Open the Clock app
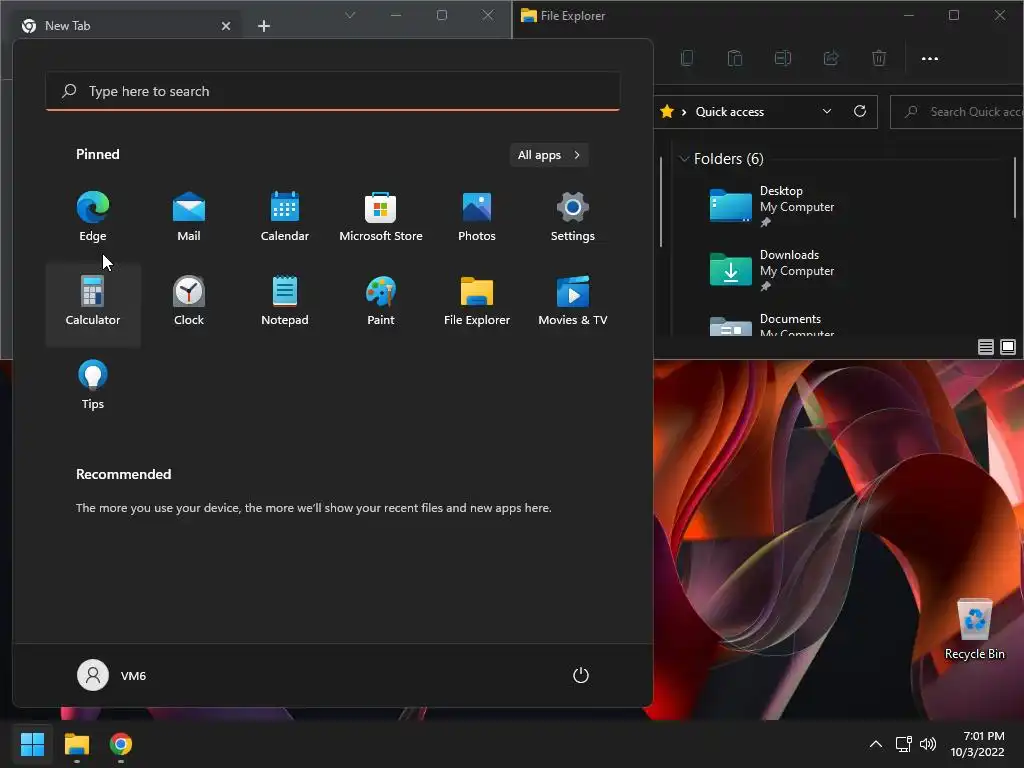Screen dimensions: 1024x768 (189, 301)
